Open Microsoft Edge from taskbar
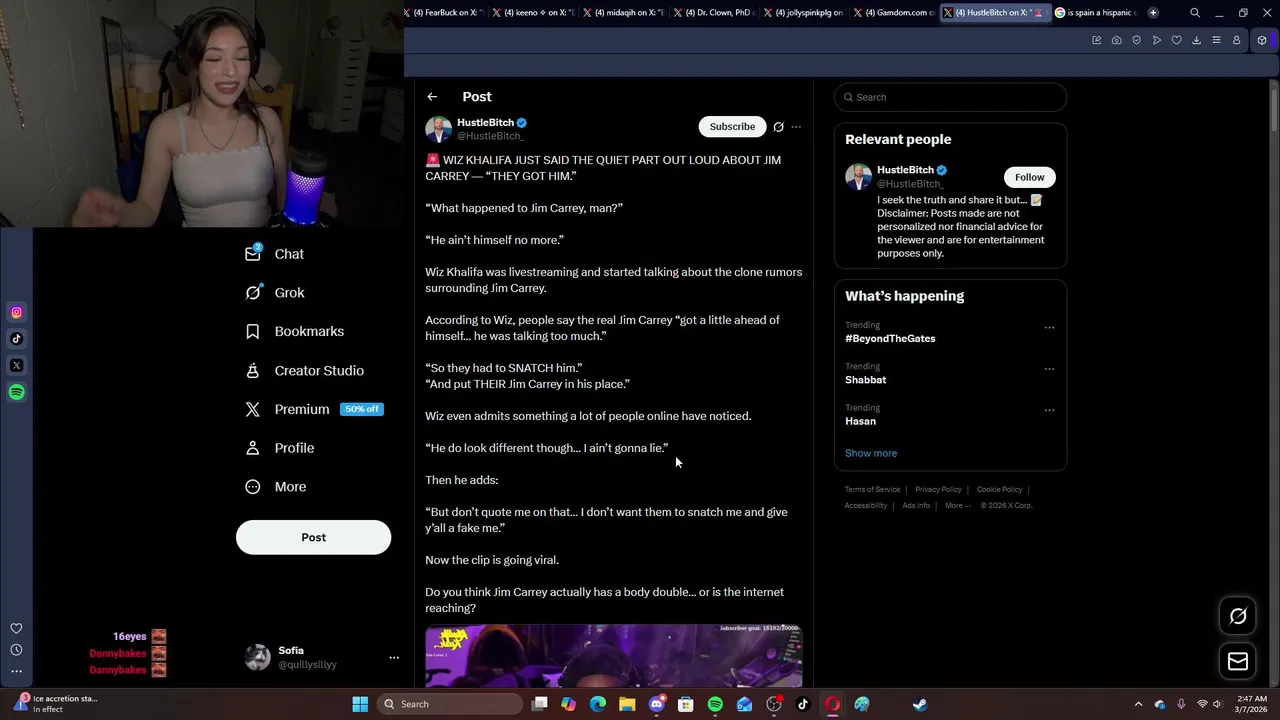Viewport: 1280px width, 720px height. [x=598, y=704]
